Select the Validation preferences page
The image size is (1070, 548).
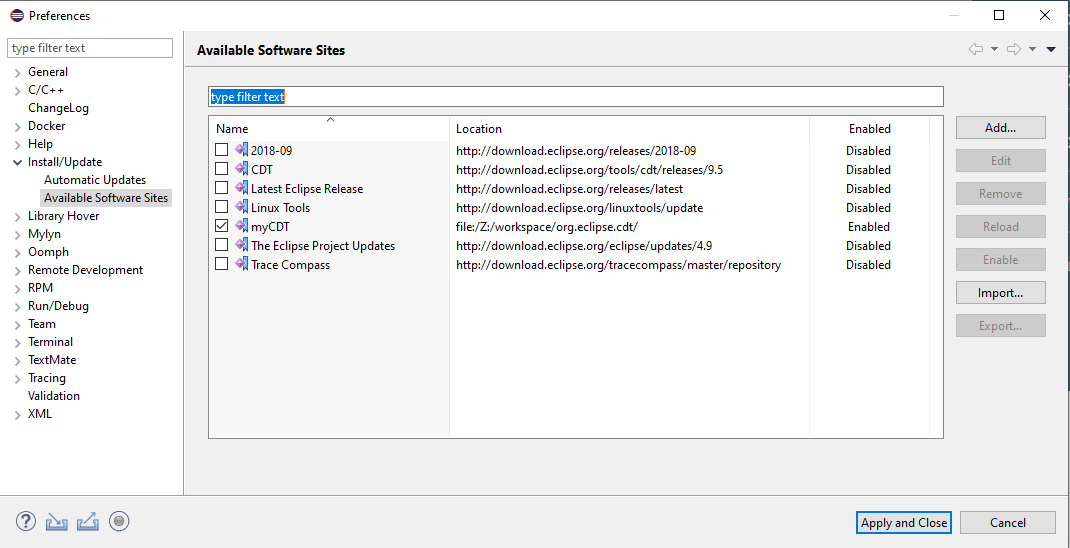point(54,396)
